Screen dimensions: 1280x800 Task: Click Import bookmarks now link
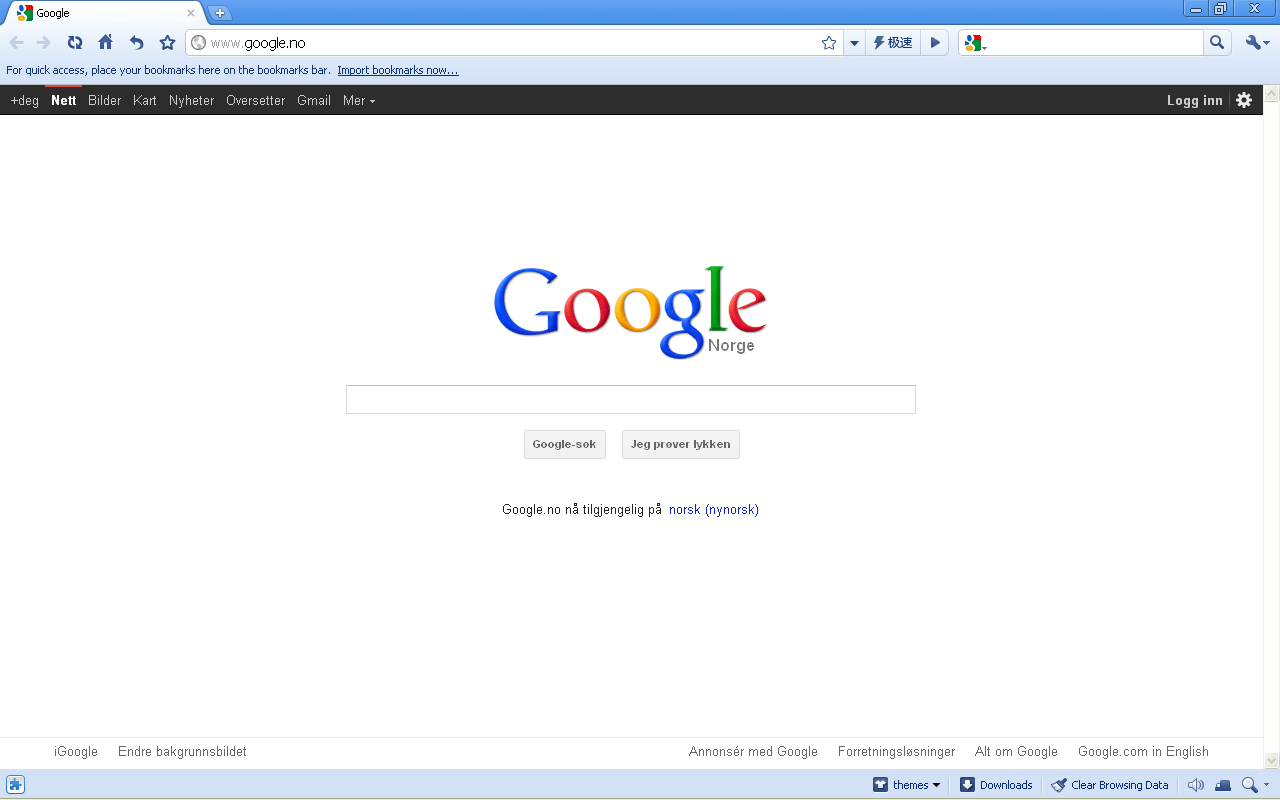click(x=398, y=70)
